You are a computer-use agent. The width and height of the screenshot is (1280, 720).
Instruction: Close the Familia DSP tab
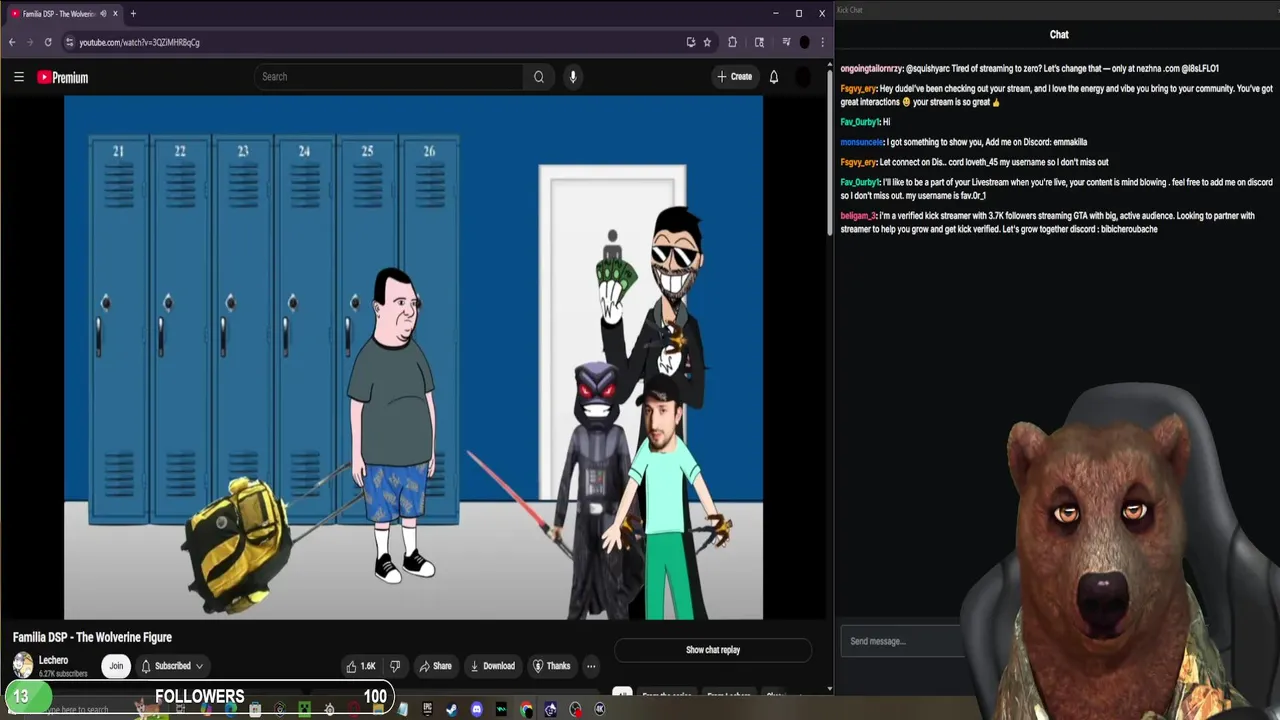(115, 14)
